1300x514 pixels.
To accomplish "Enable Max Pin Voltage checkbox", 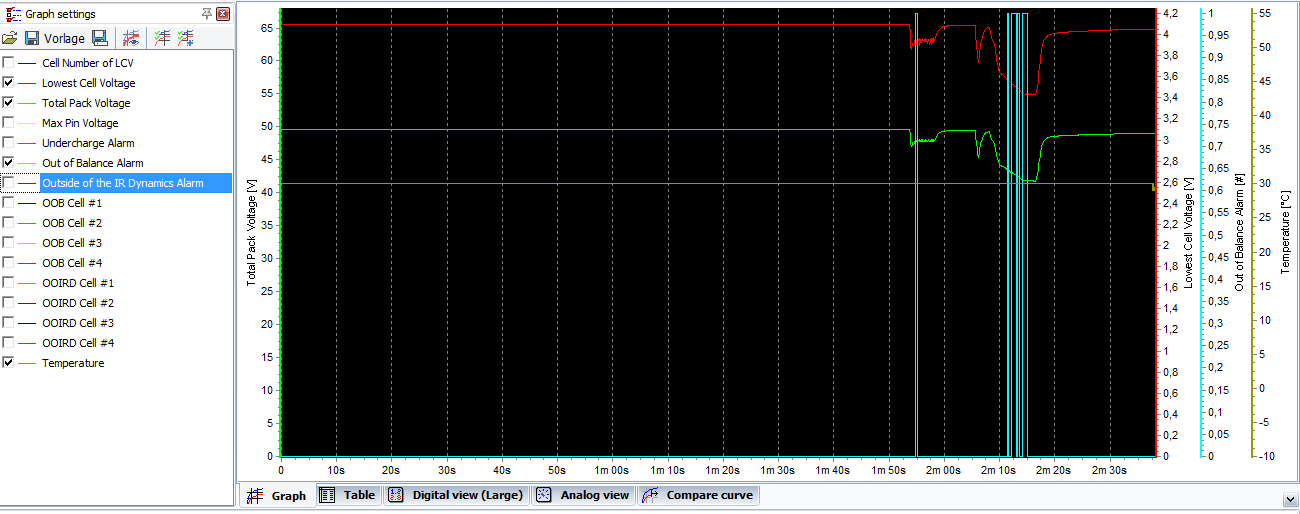I will pos(8,123).
